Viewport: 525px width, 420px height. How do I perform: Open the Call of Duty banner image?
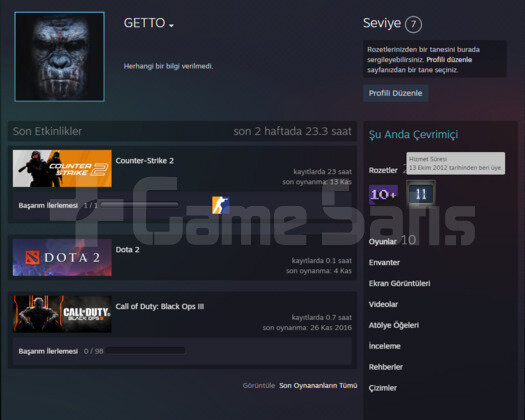coord(62,314)
